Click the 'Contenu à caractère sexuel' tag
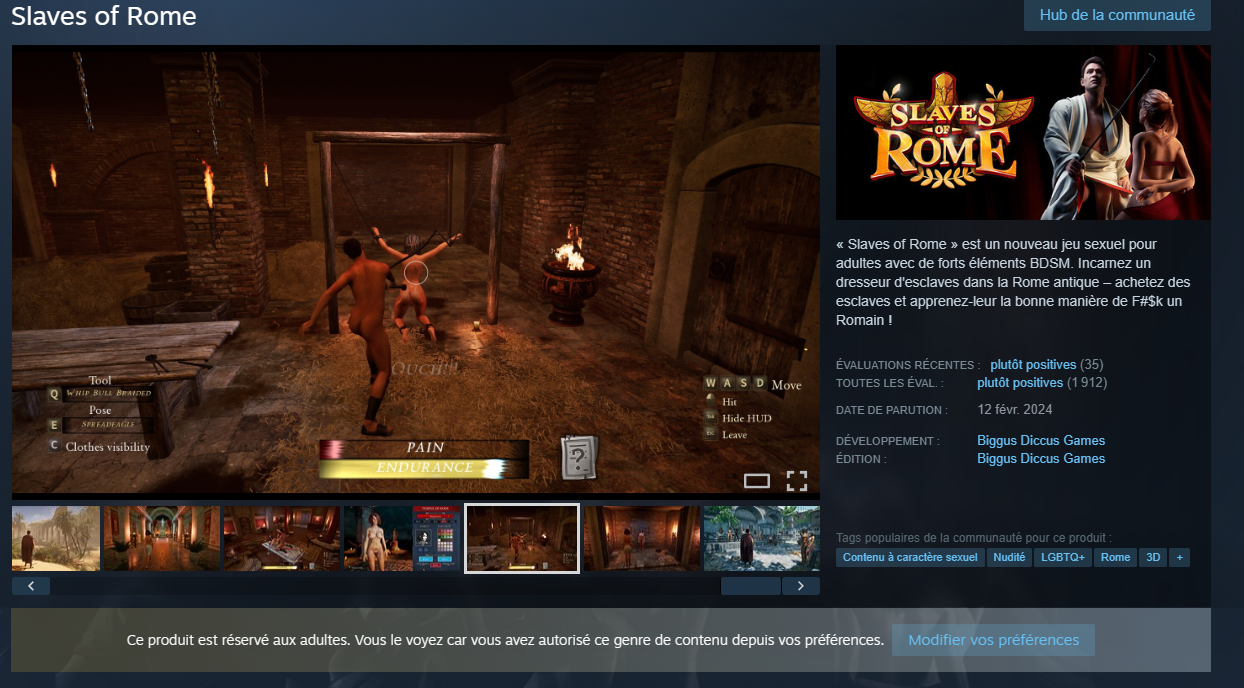The height and width of the screenshot is (688, 1244). (910, 557)
